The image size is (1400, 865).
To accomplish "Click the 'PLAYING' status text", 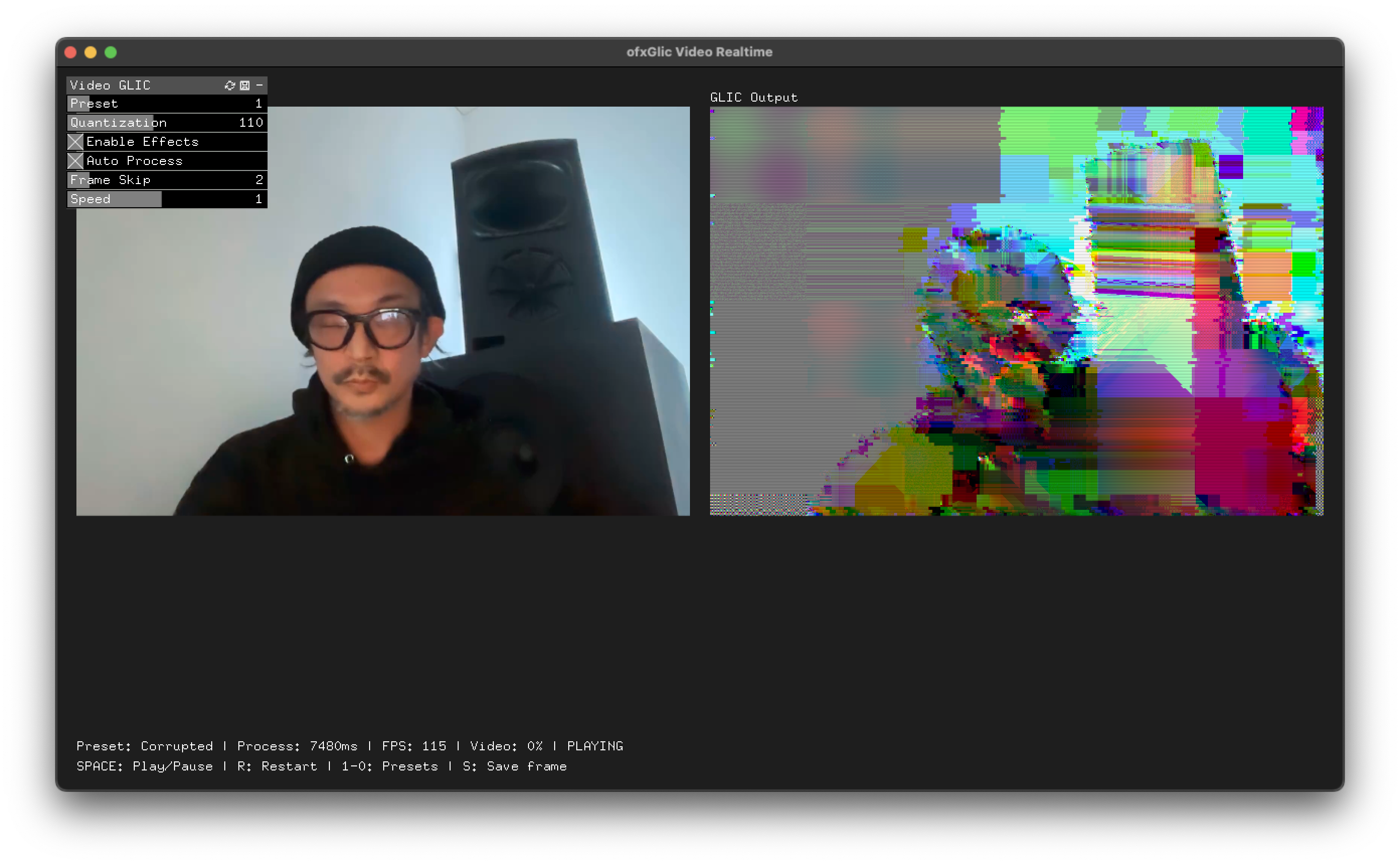I will [x=595, y=746].
